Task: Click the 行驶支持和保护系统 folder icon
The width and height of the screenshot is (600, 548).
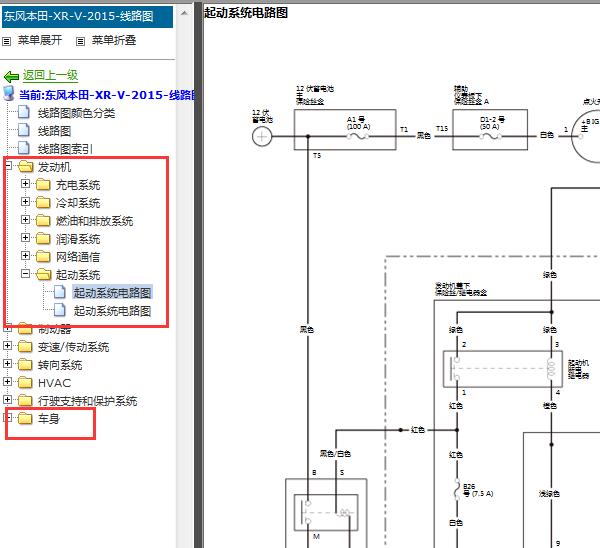Action: coord(25,400)
